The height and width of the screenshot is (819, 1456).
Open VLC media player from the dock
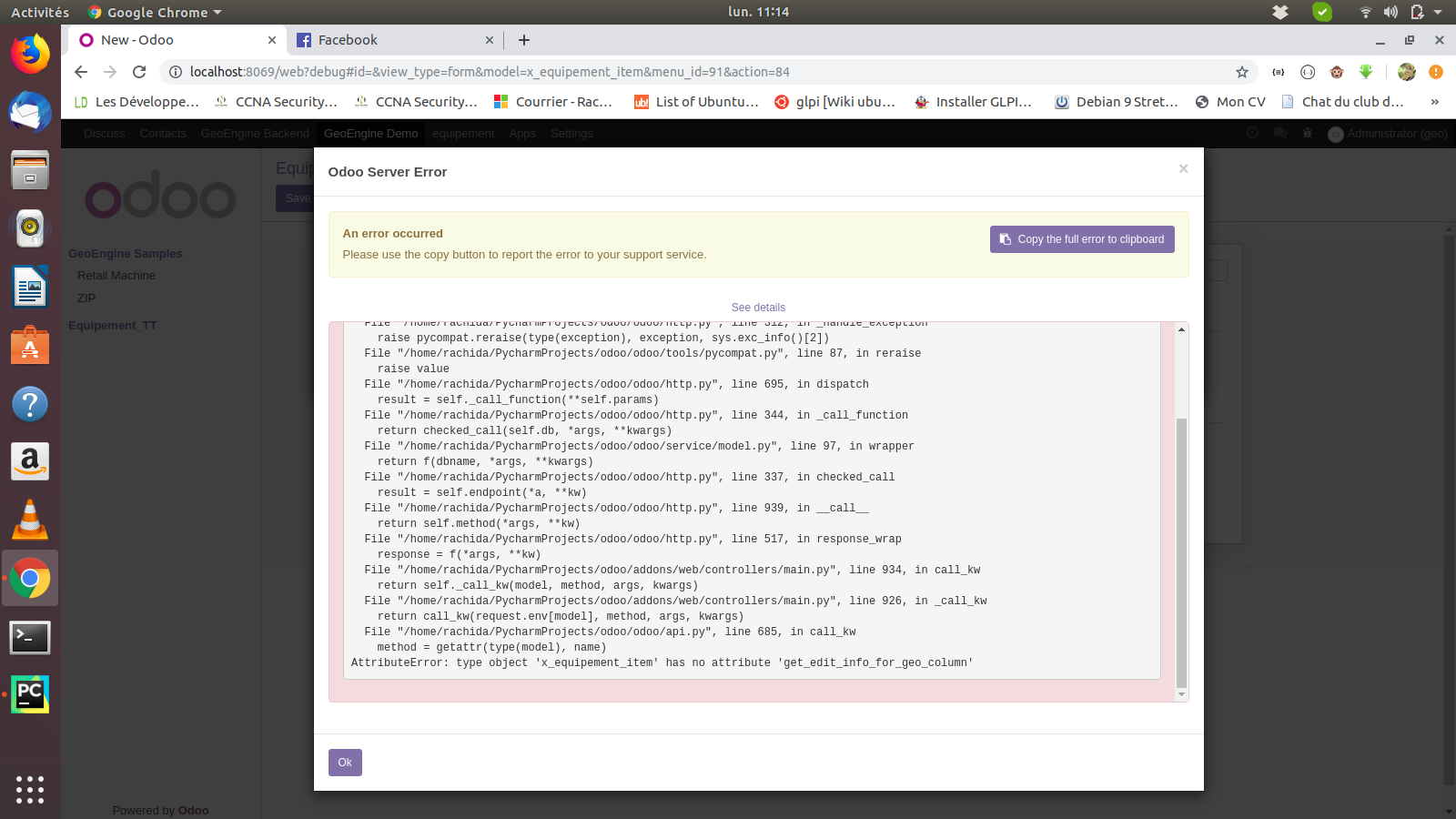(x=30, y=520)
